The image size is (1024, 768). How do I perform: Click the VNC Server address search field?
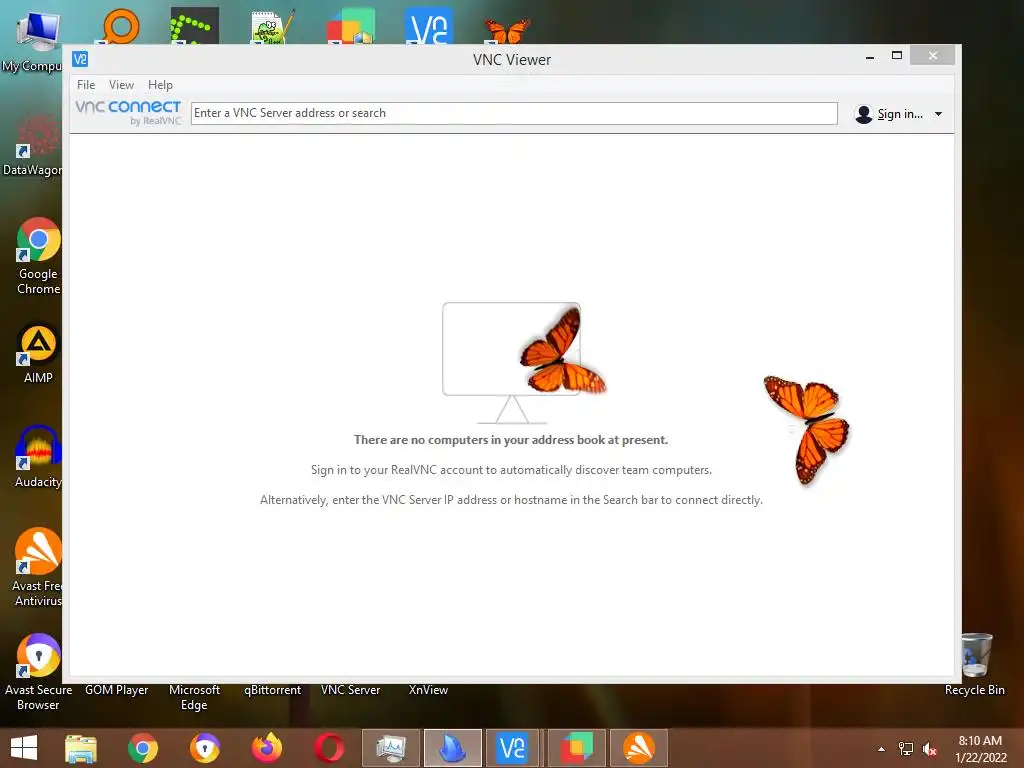click(x=514, y=113)
